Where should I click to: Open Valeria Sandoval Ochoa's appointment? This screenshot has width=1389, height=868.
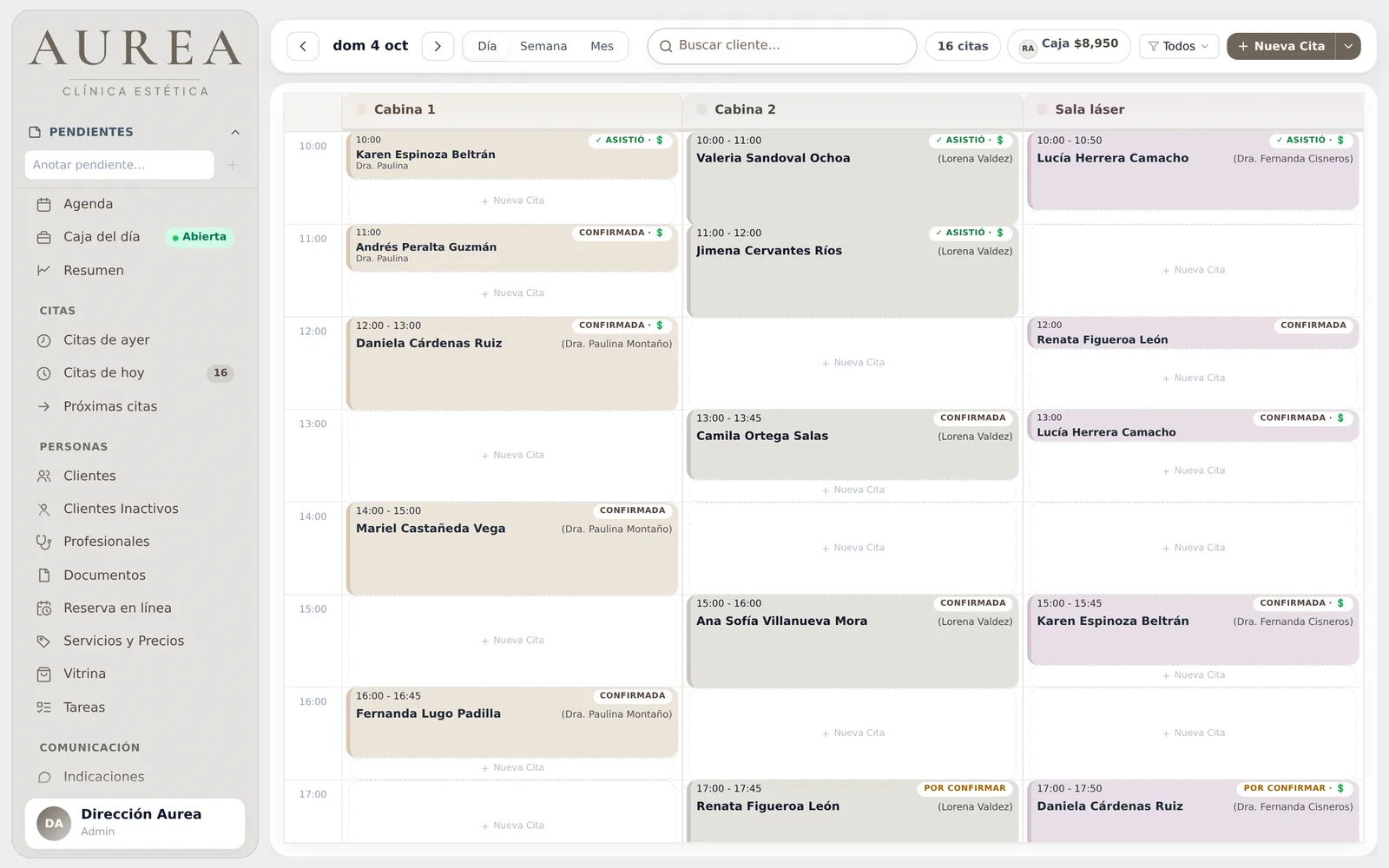[852, 177]
